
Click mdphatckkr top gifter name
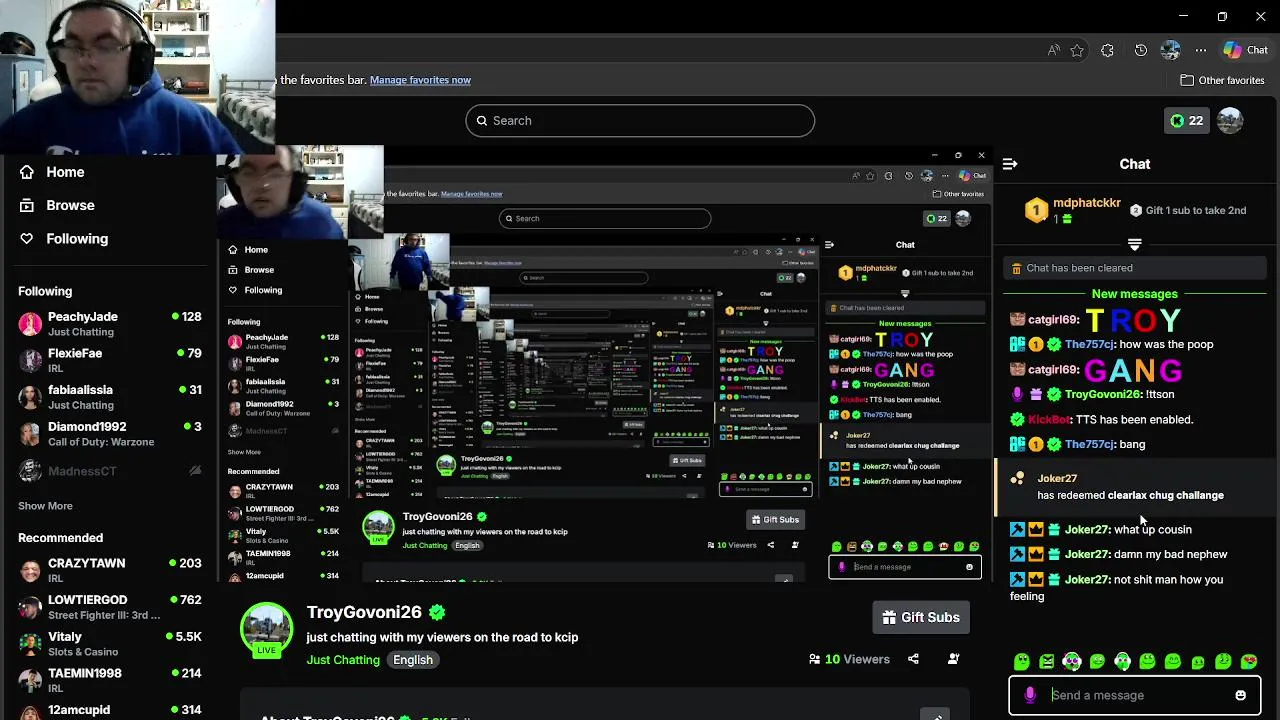1087,203
